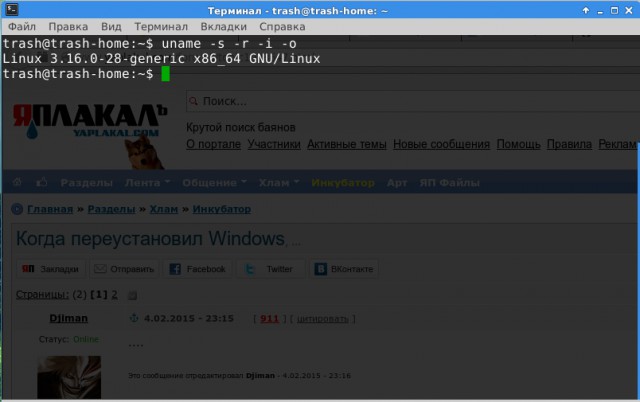The image size is (640, 402).
Task: Click the green terminal cursor
Action: (165, 74)
